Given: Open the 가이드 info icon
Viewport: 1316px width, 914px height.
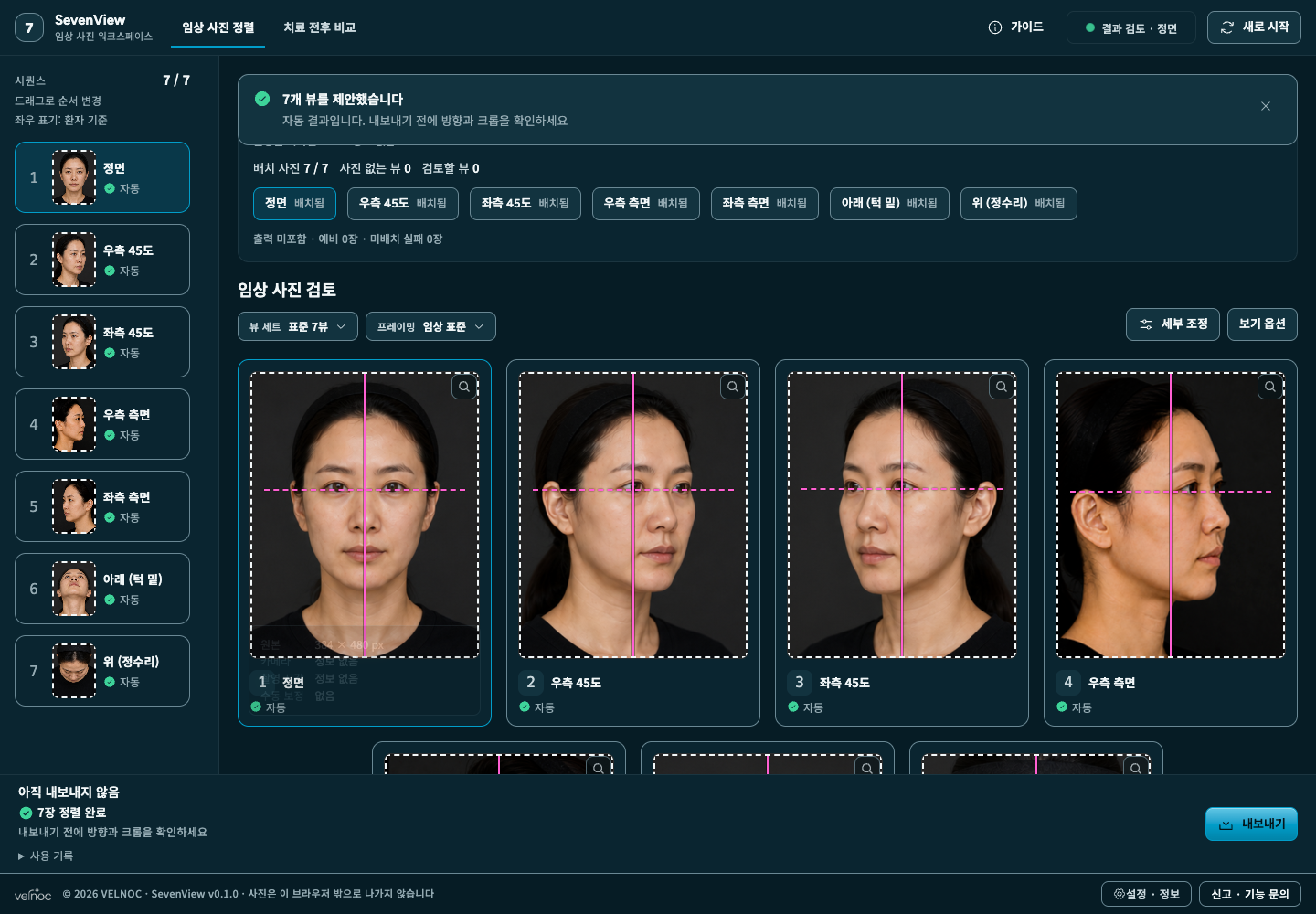Looking at the screenshot, I should (x=995, y=27).
